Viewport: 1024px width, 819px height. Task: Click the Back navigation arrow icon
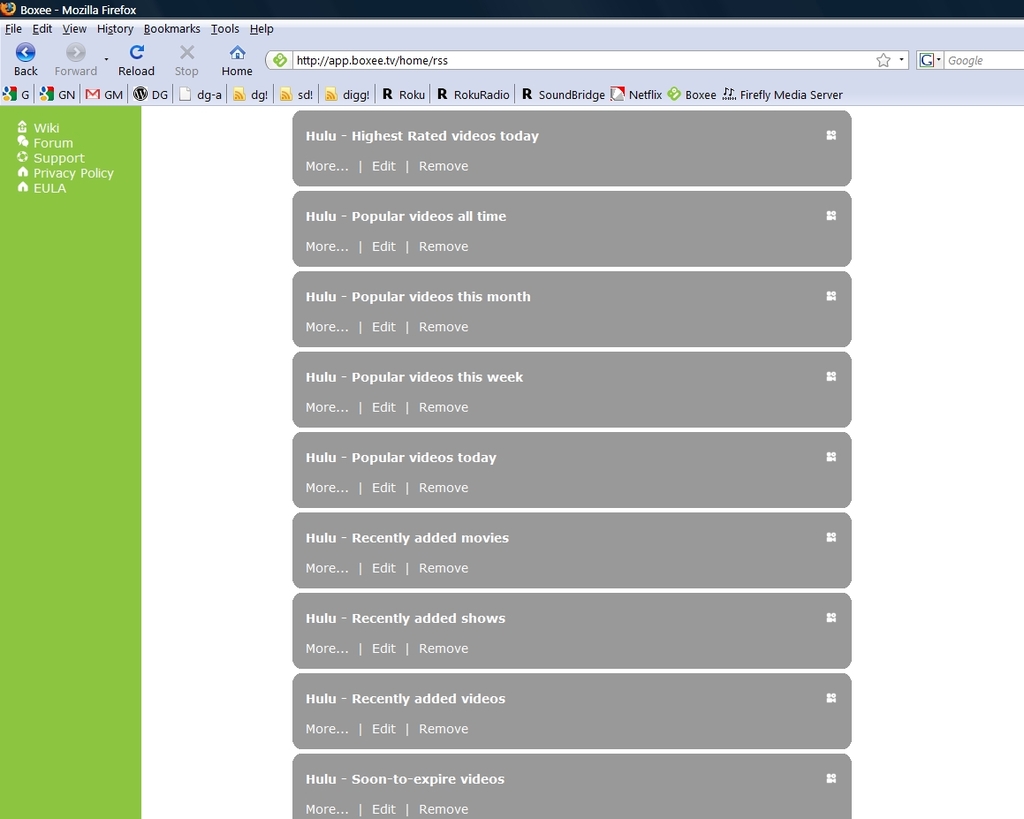click(x=25, y=52)
